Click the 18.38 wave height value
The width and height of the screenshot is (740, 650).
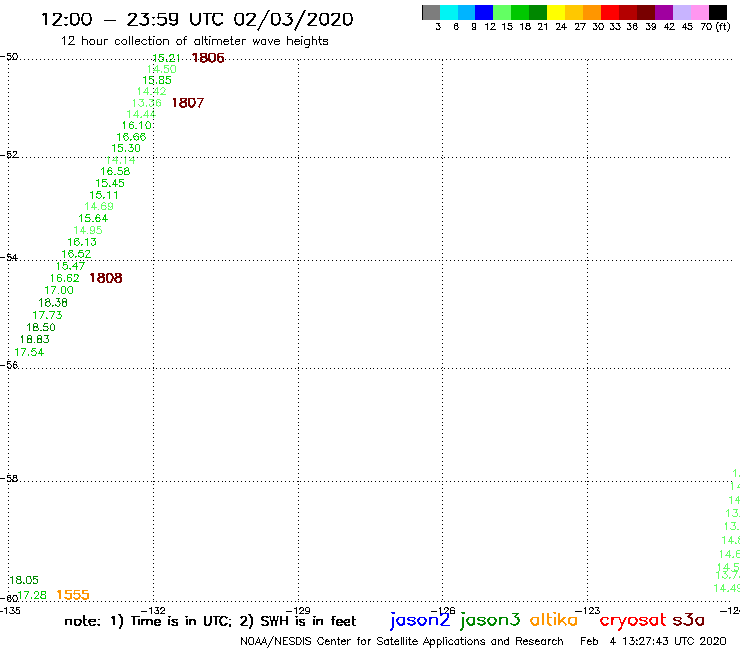(x=53, y=303)
